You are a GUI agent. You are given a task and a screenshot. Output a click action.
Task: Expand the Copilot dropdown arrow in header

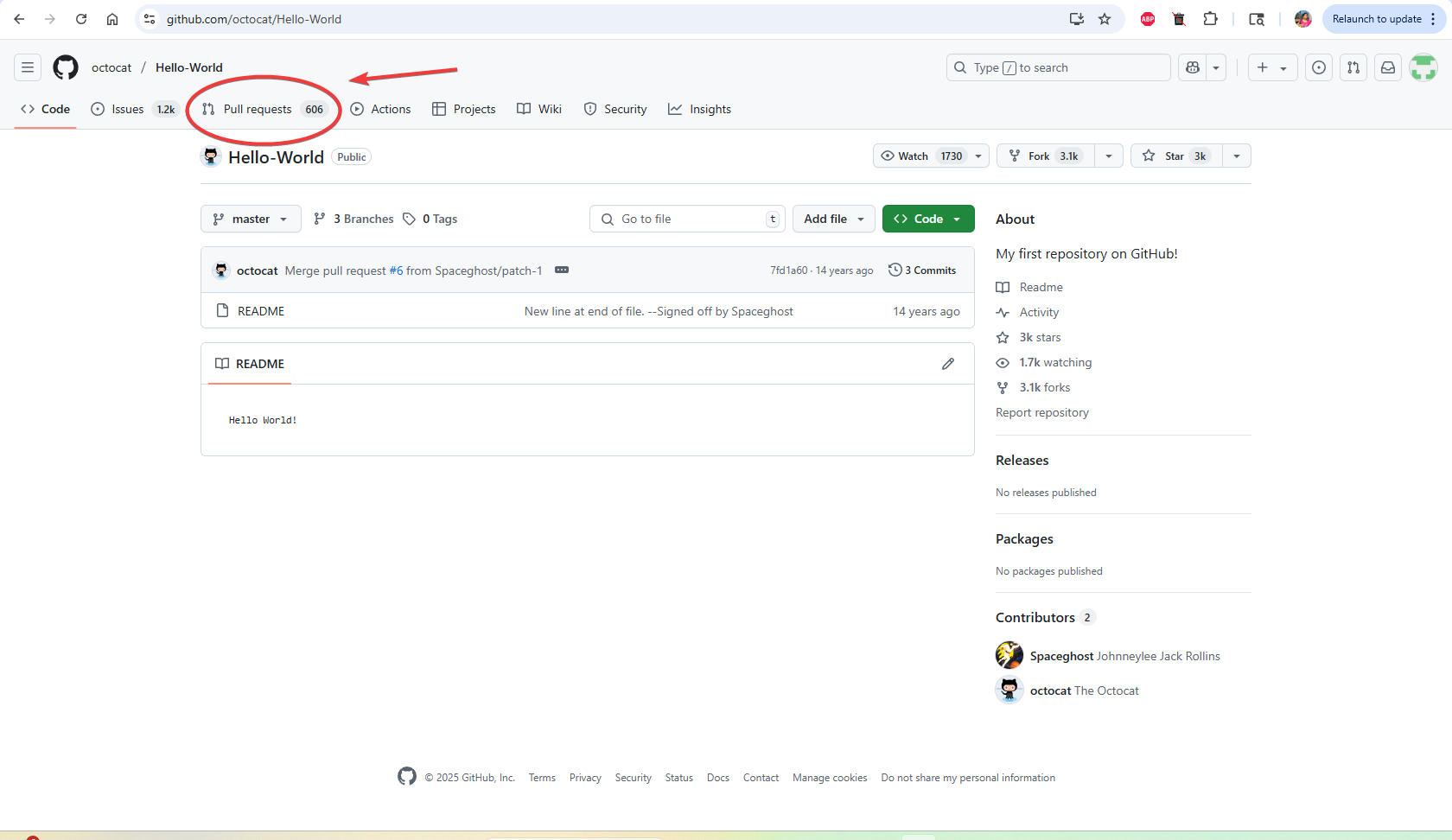[1216, 67]
